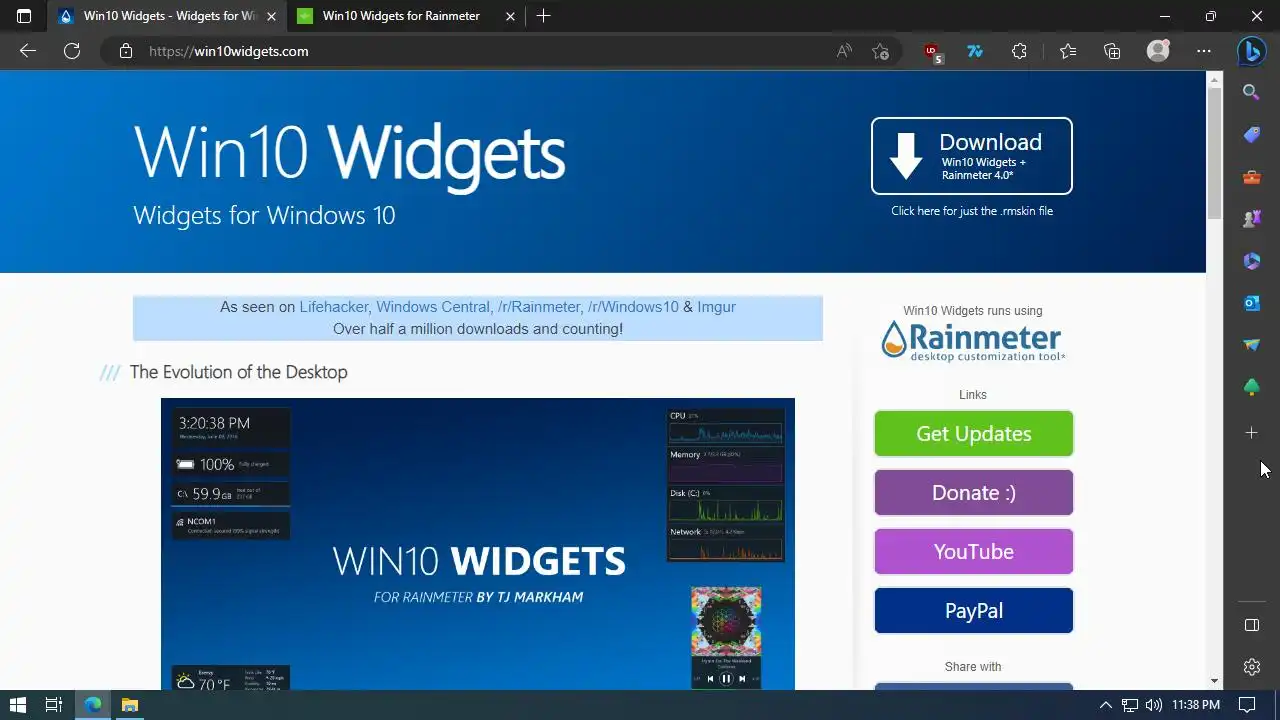The image size is (1280, 720).
Task: Open the /r/Windows10 link
Action: 633,307
